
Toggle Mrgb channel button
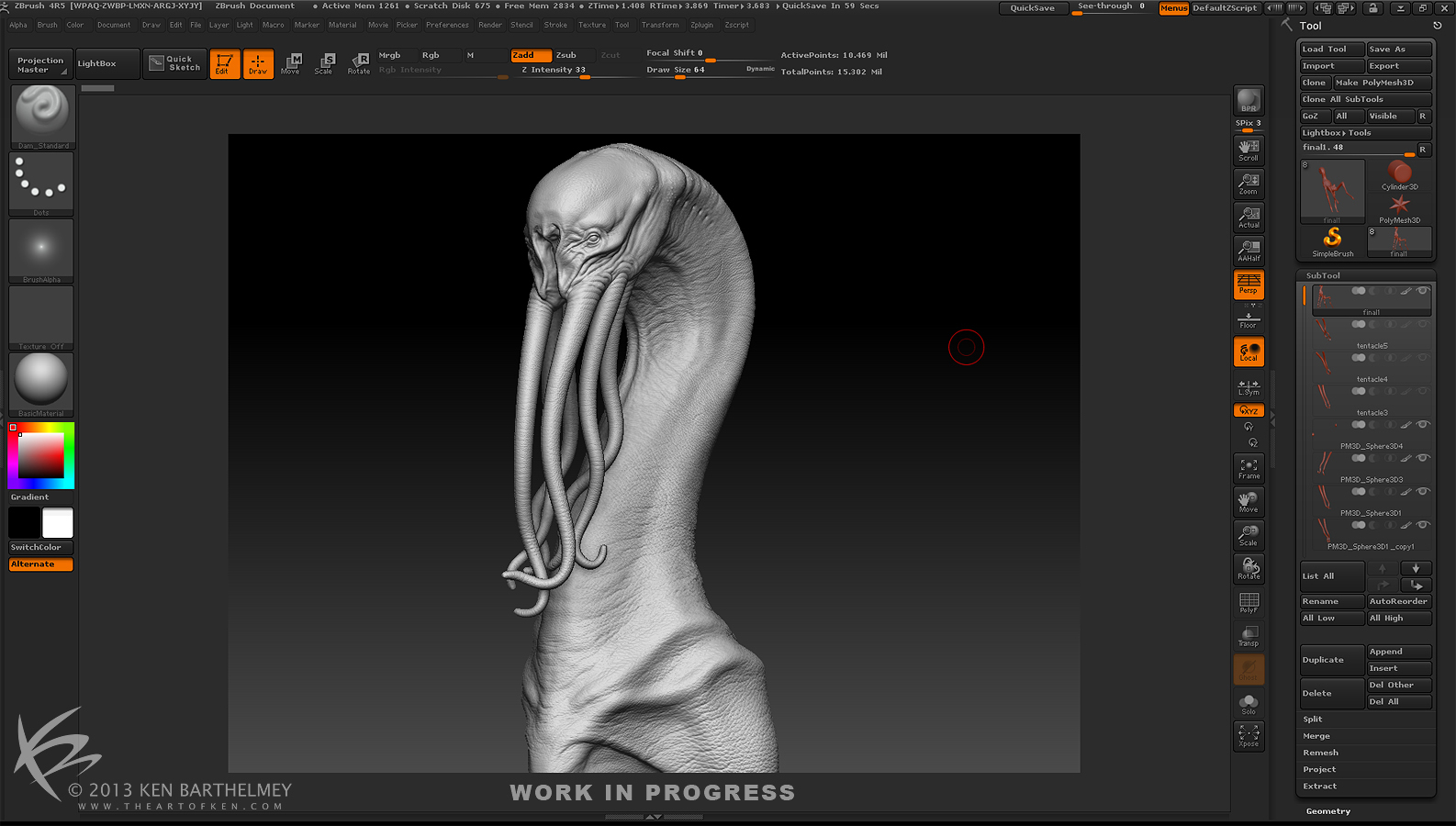click(396, 55)
